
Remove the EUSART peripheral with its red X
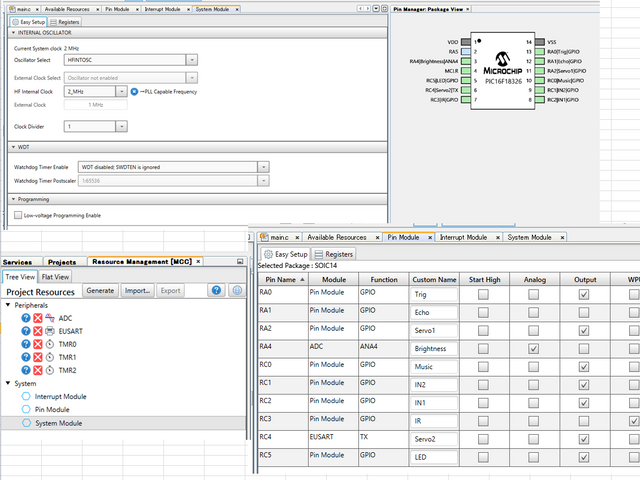pos(37,331)
